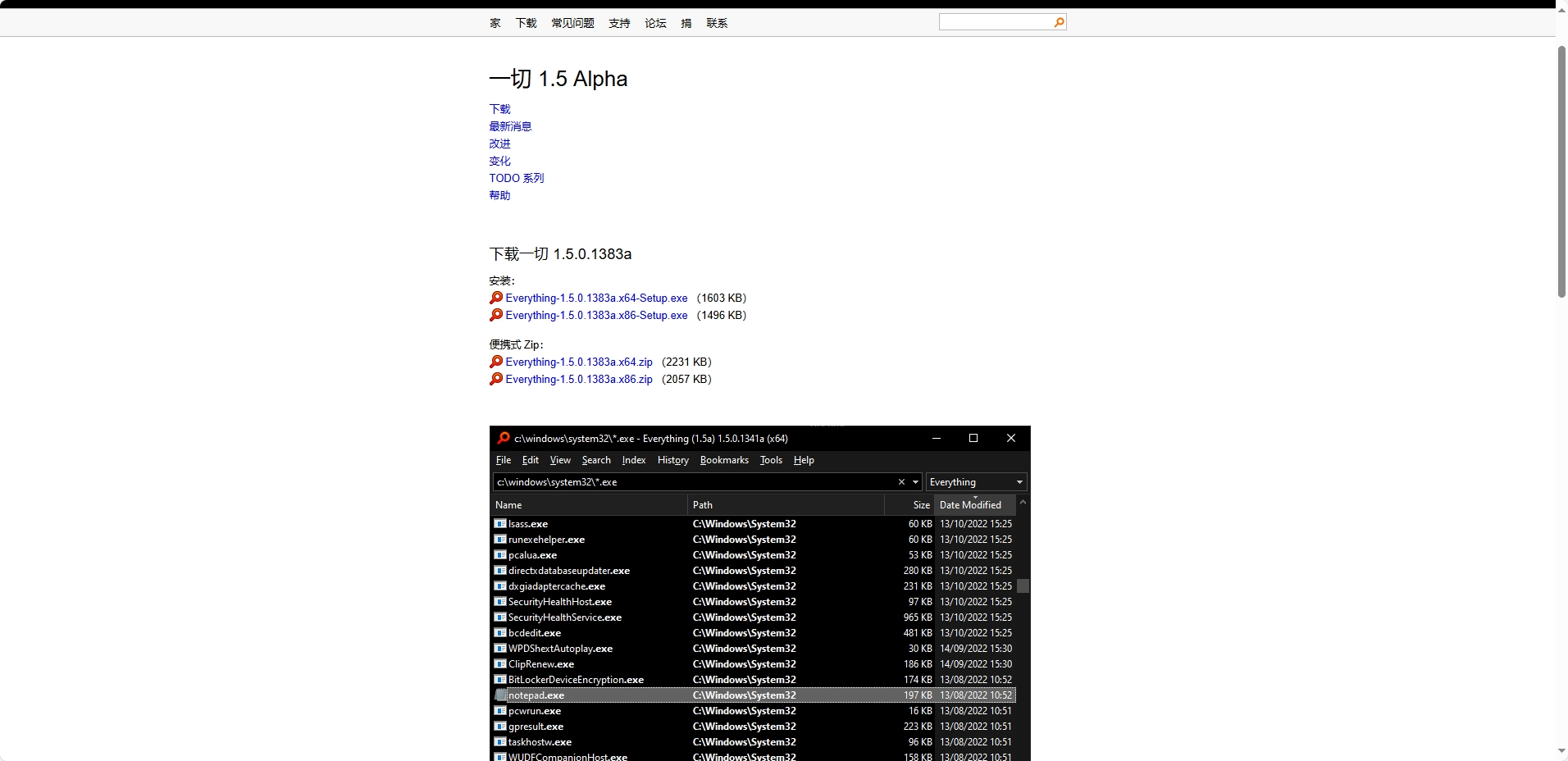Viewport: 1568px width, 761px height.
Task: Jump to the TODO 系列 section link
Action: pyautogui.click(x=517, y=178)
